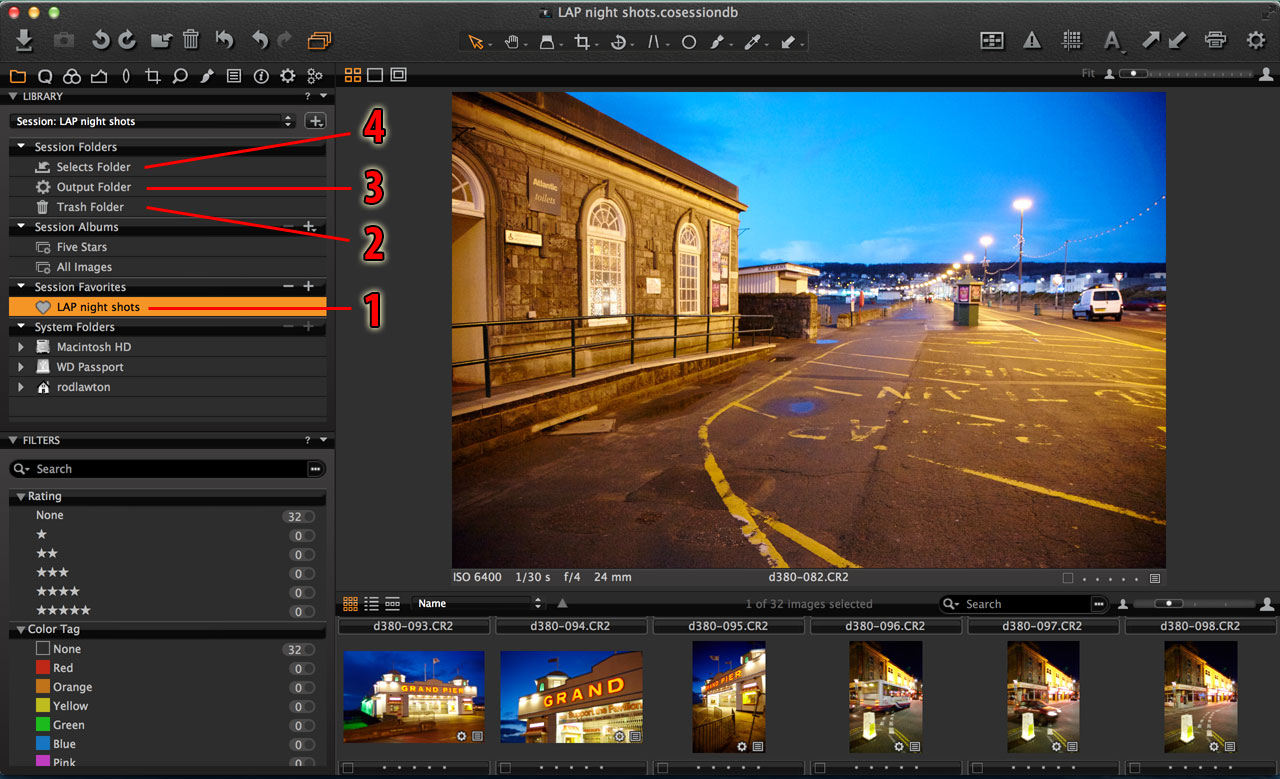Expand the Macintosh HD folder
Viewport: 1280px width, 779px height.
tap(21, 347)
